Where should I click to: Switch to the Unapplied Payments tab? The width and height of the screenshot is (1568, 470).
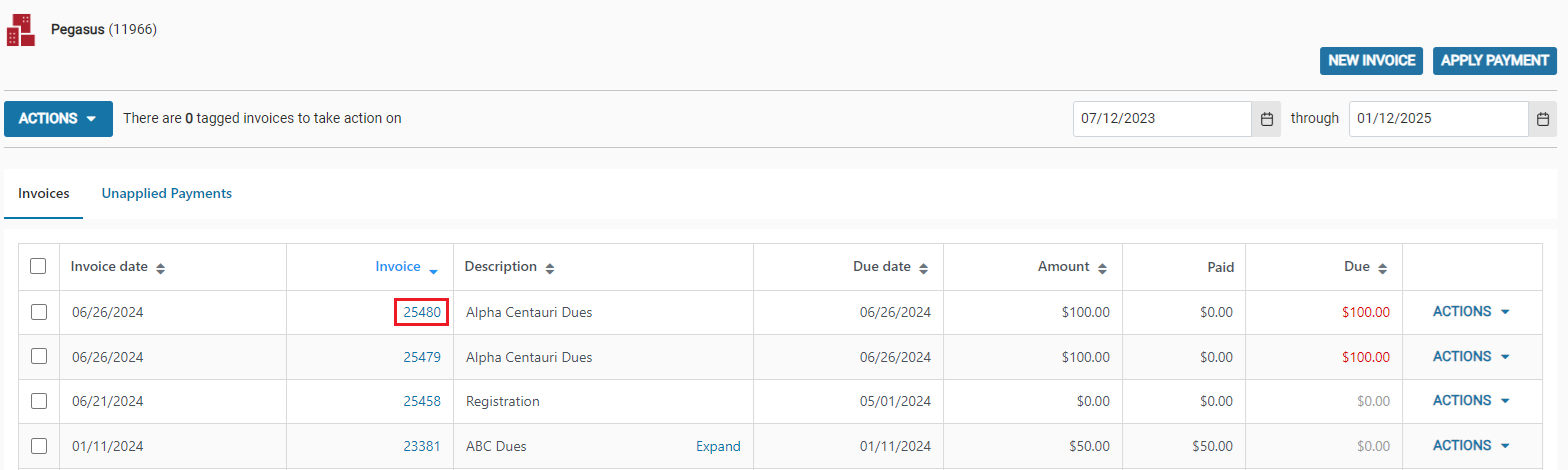(167, 193)
